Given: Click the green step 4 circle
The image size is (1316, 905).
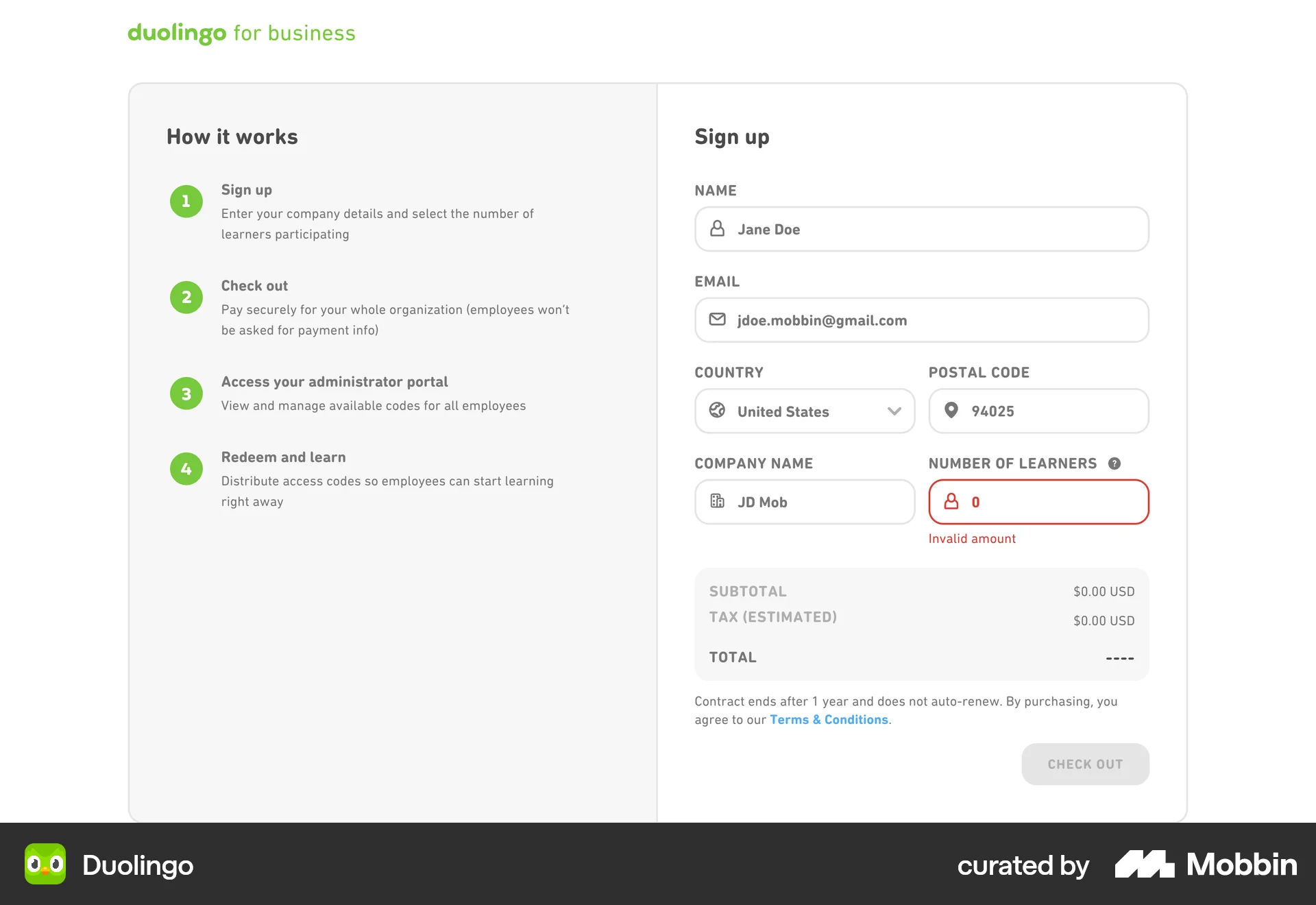Looking at the screenshot, I should click(186, 469).
